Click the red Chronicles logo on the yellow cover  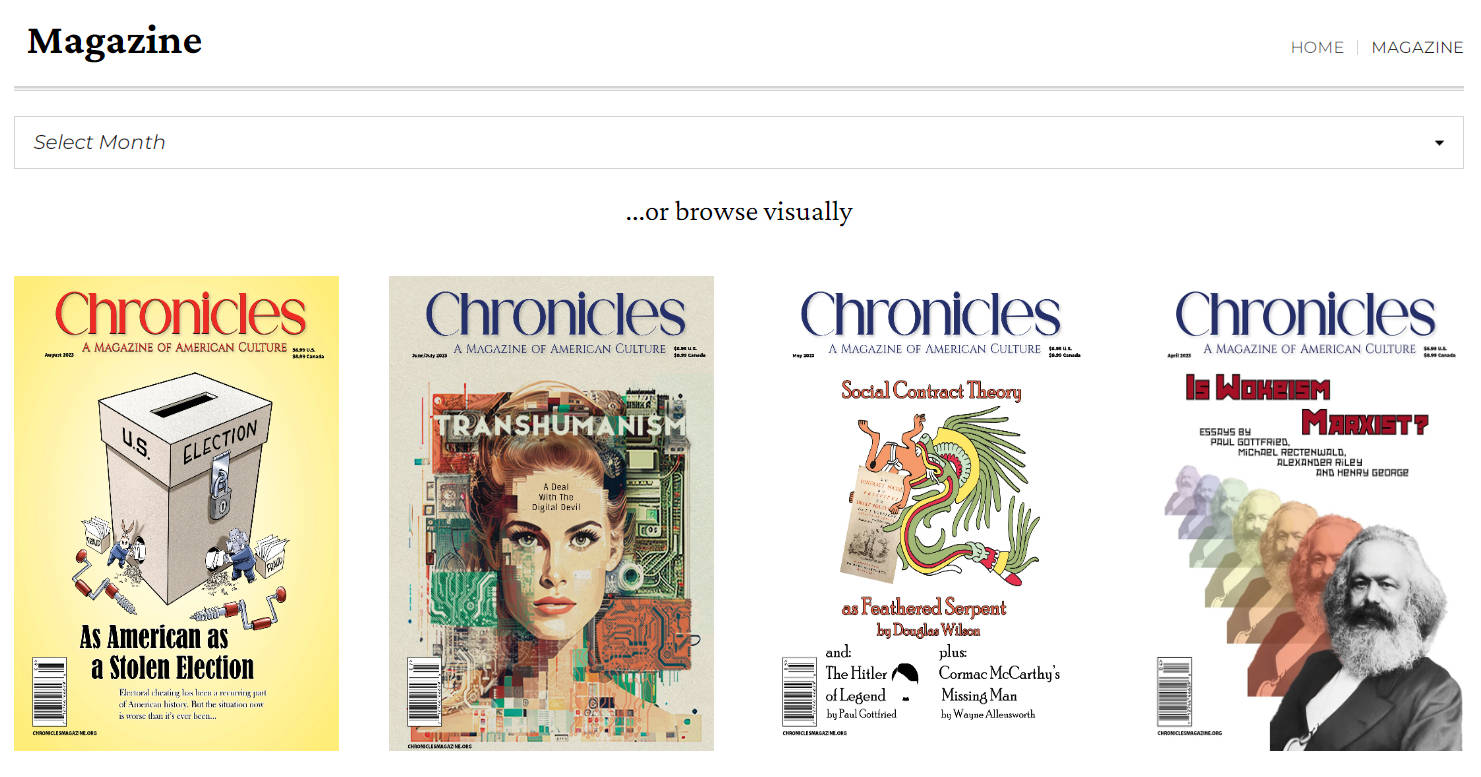pos(180,314)
